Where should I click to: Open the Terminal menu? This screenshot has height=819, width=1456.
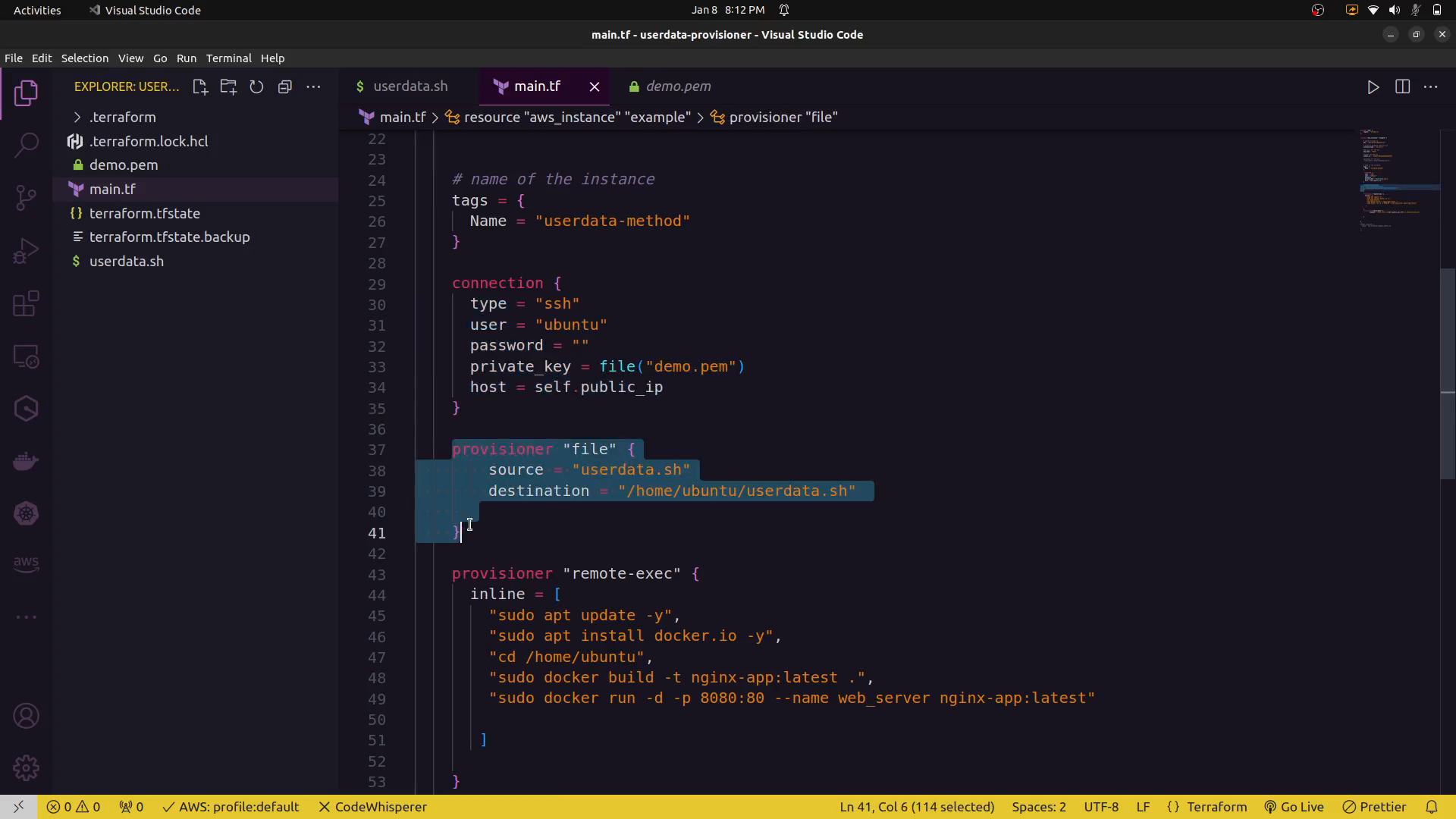[x=228, y=58]
